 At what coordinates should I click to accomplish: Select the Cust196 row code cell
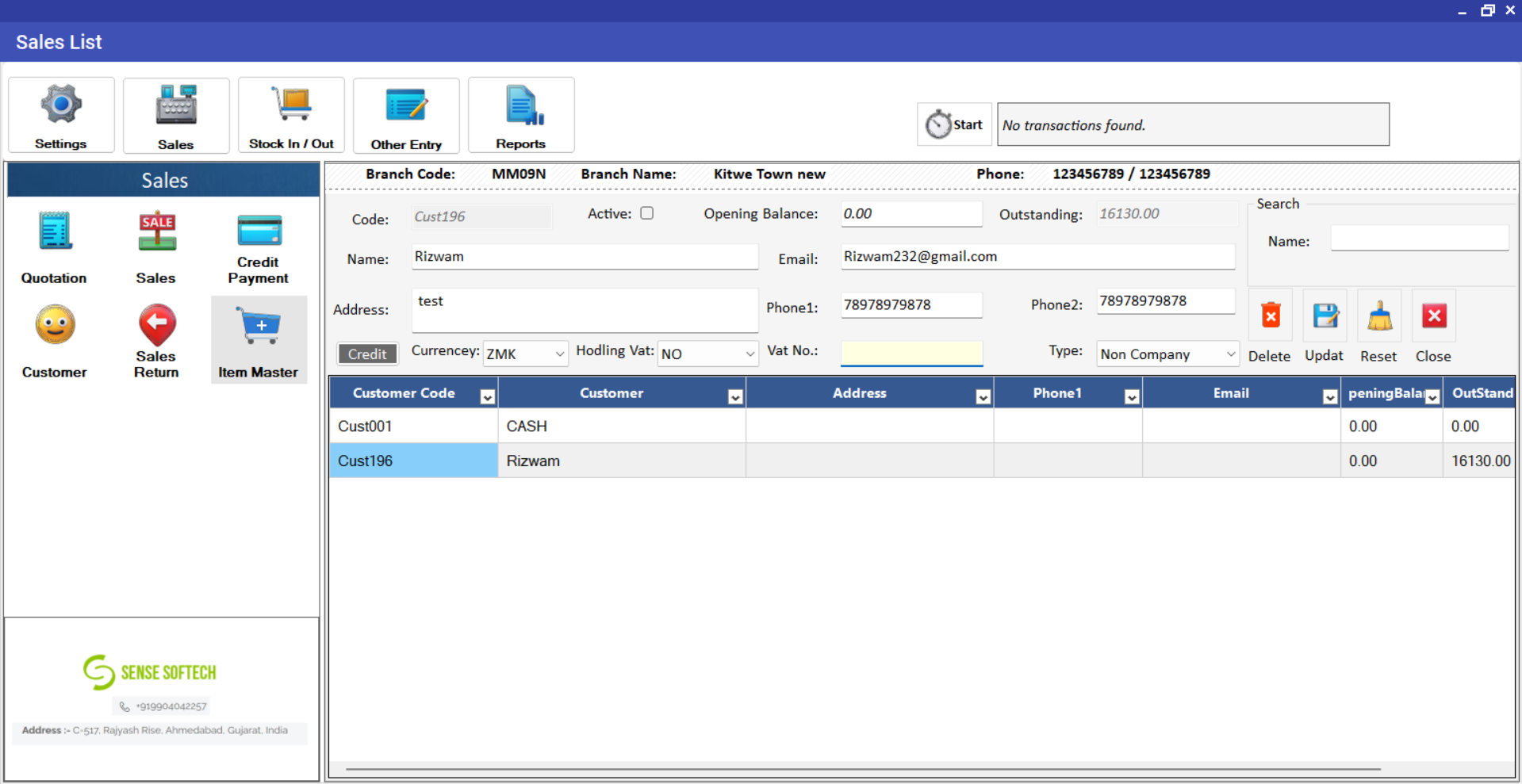[x=413, y=461]
